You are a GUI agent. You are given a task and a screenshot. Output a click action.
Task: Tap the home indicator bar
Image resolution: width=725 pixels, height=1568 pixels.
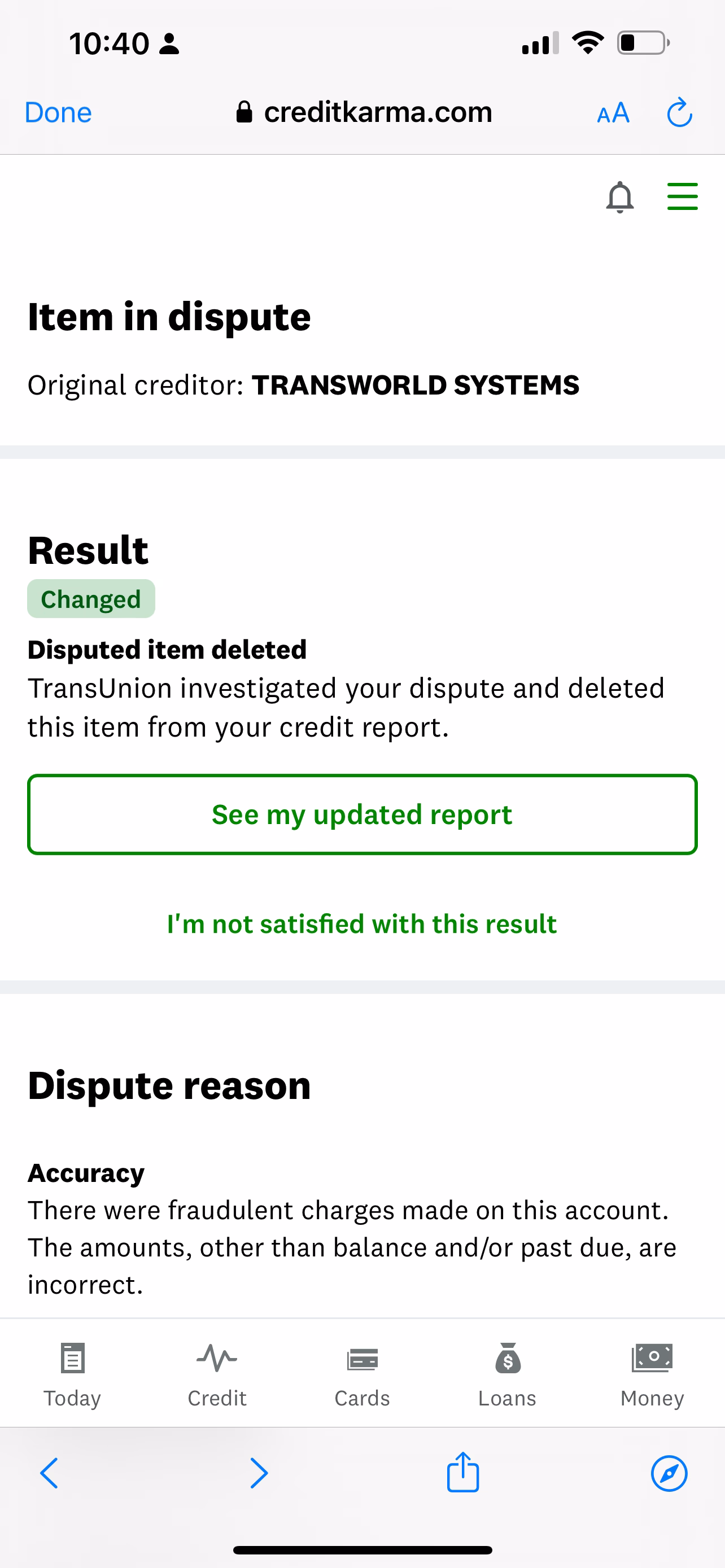pyautogui.click(x=362, y=1550)
